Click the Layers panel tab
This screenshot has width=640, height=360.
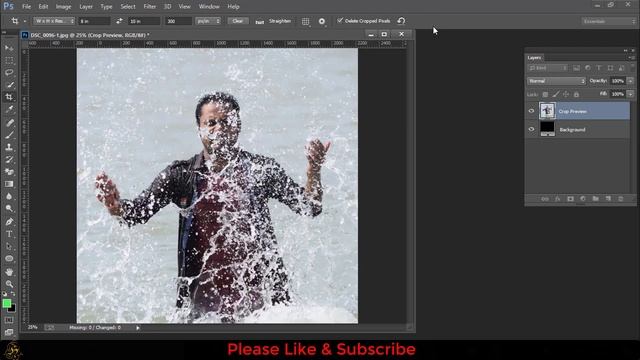point(534,58)
